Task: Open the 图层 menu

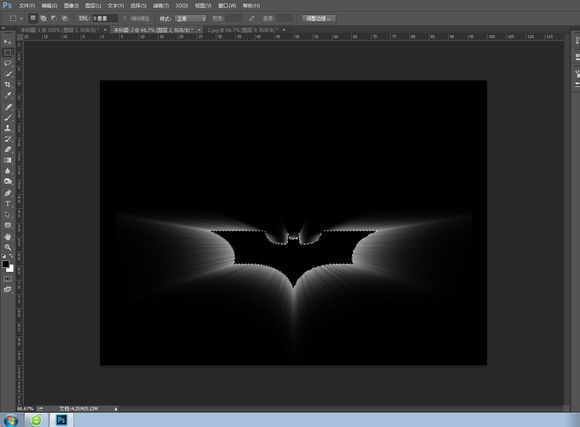Action: [x=93, y=6]
